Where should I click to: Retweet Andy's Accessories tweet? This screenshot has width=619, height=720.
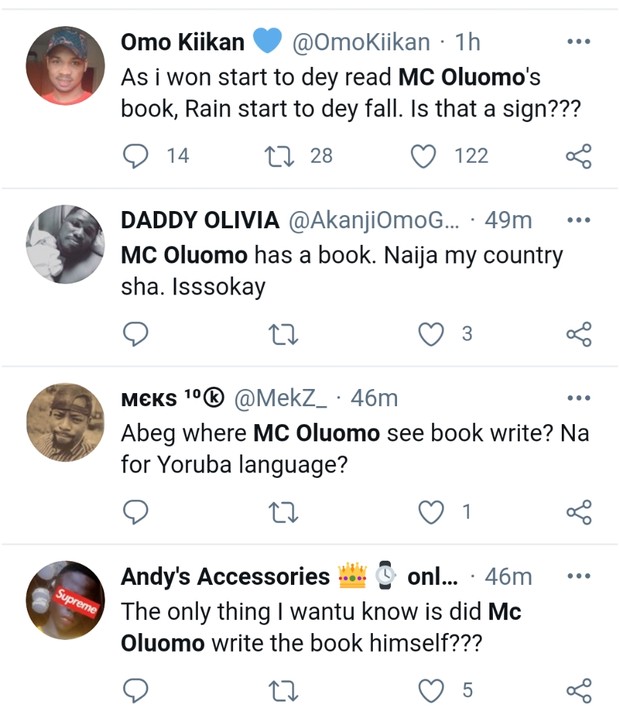point(283,691)
